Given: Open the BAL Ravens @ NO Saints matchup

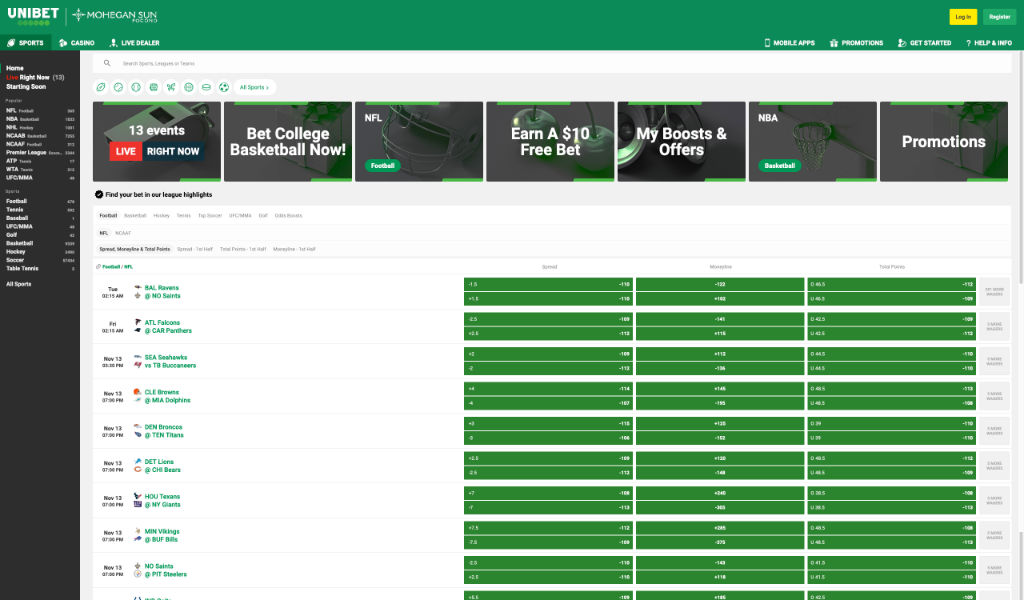Looking at the screenshot, I should [162, 292].
